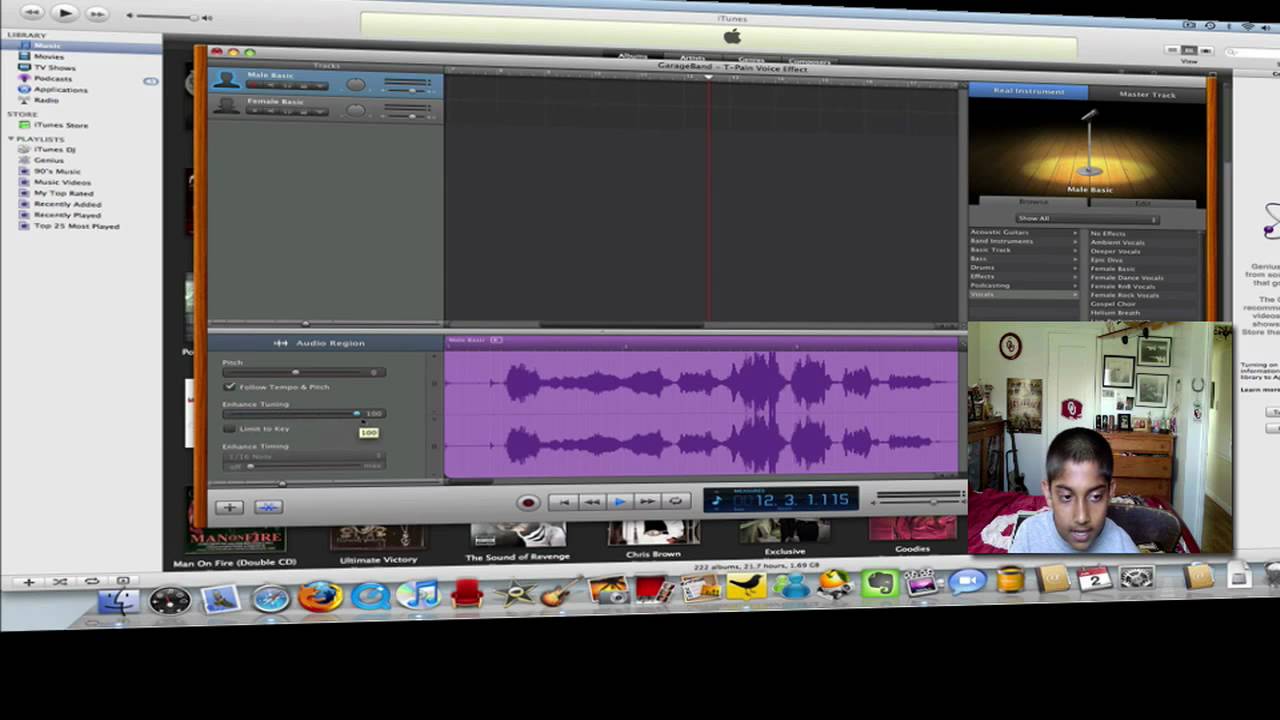The width and height of the screenshot is (1280, 720).
Task: Select the Female Basic track icon
Action: [x=227, y=105]
